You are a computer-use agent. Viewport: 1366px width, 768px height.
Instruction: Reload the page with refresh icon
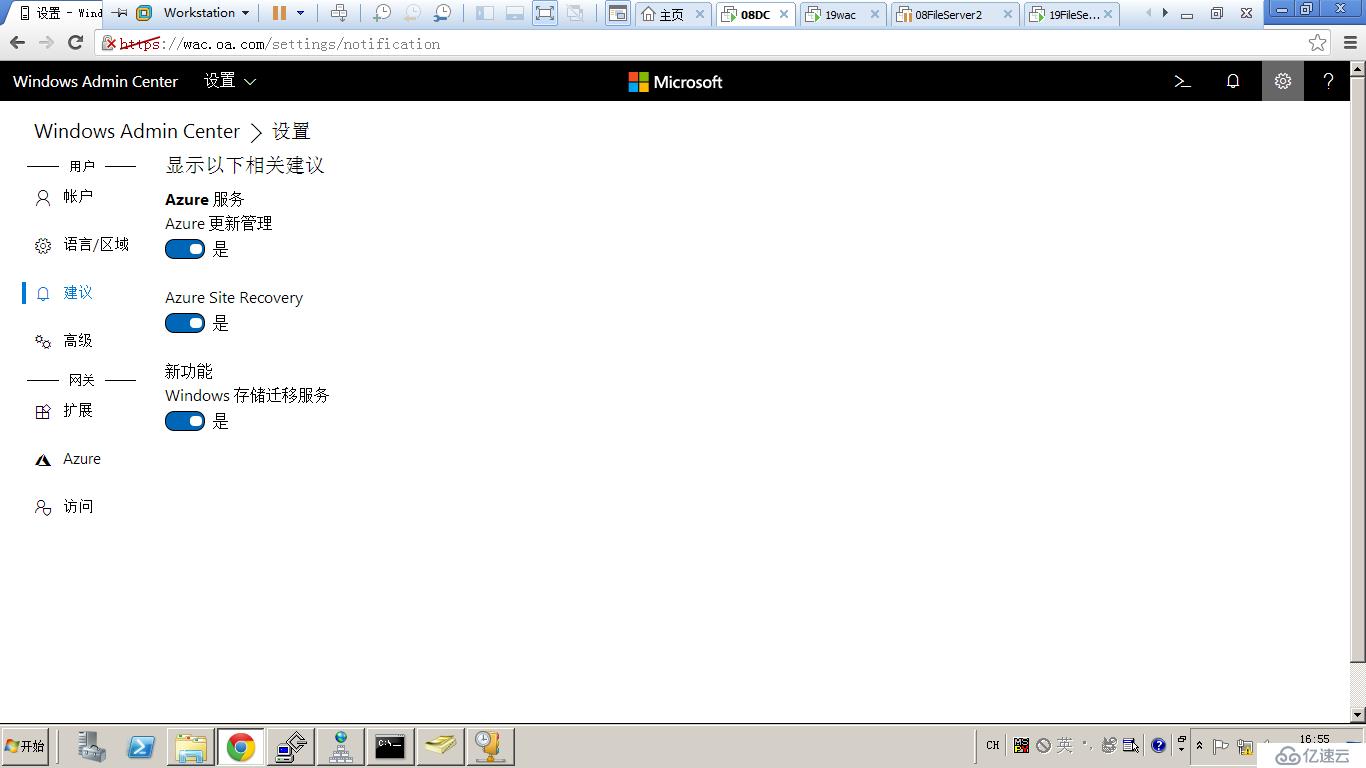coord(75,43)
